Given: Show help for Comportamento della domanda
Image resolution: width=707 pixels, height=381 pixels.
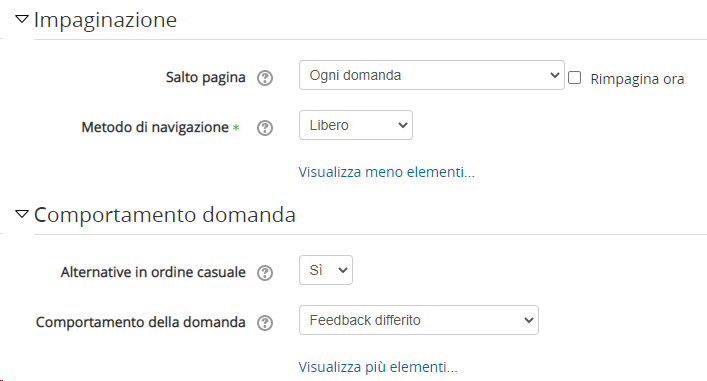Looking at the screenshot, I should coord(265,323).
